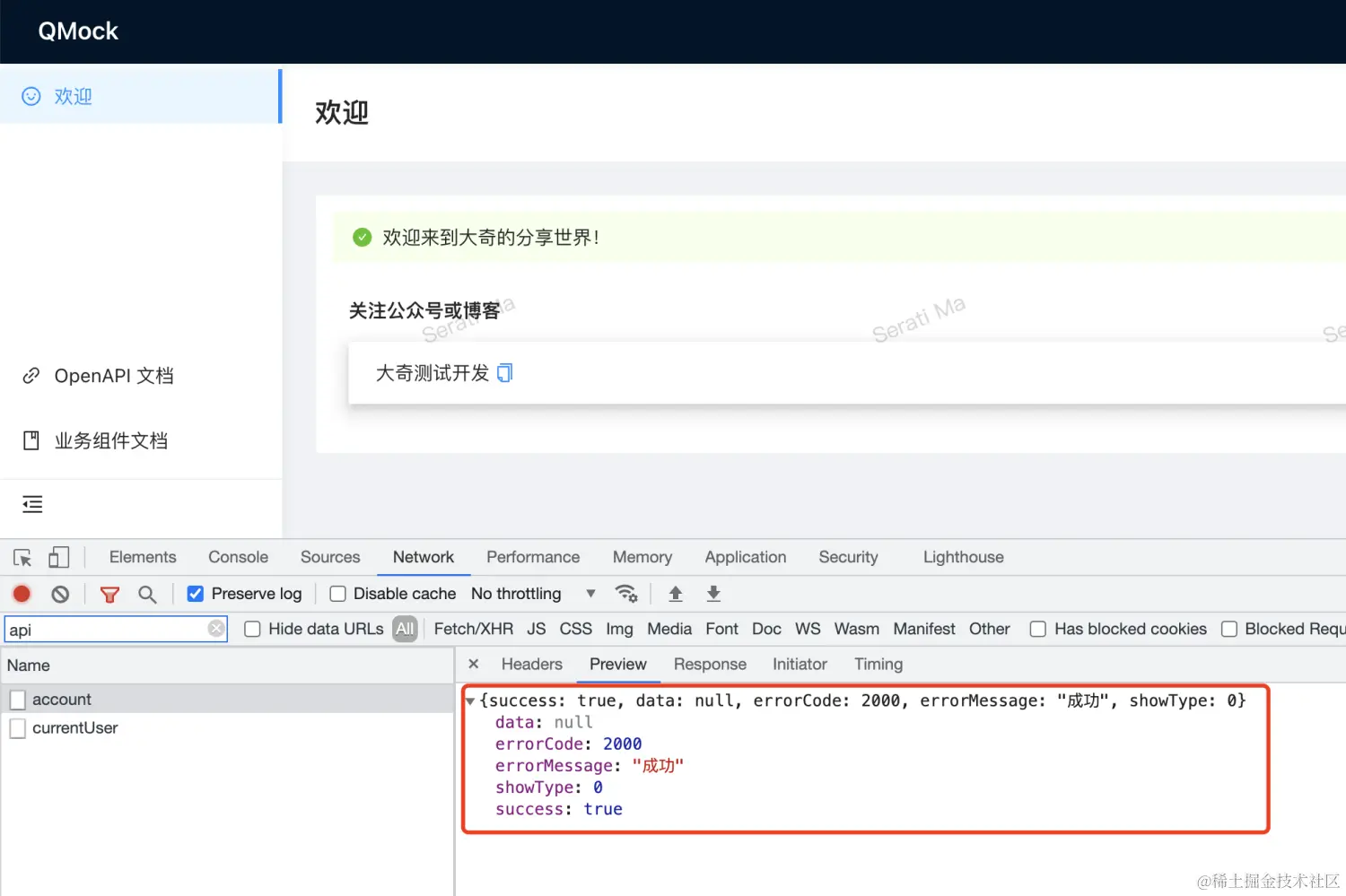Click the errorMessage "成功" line
1346x896 pixels.
(589, 765)
